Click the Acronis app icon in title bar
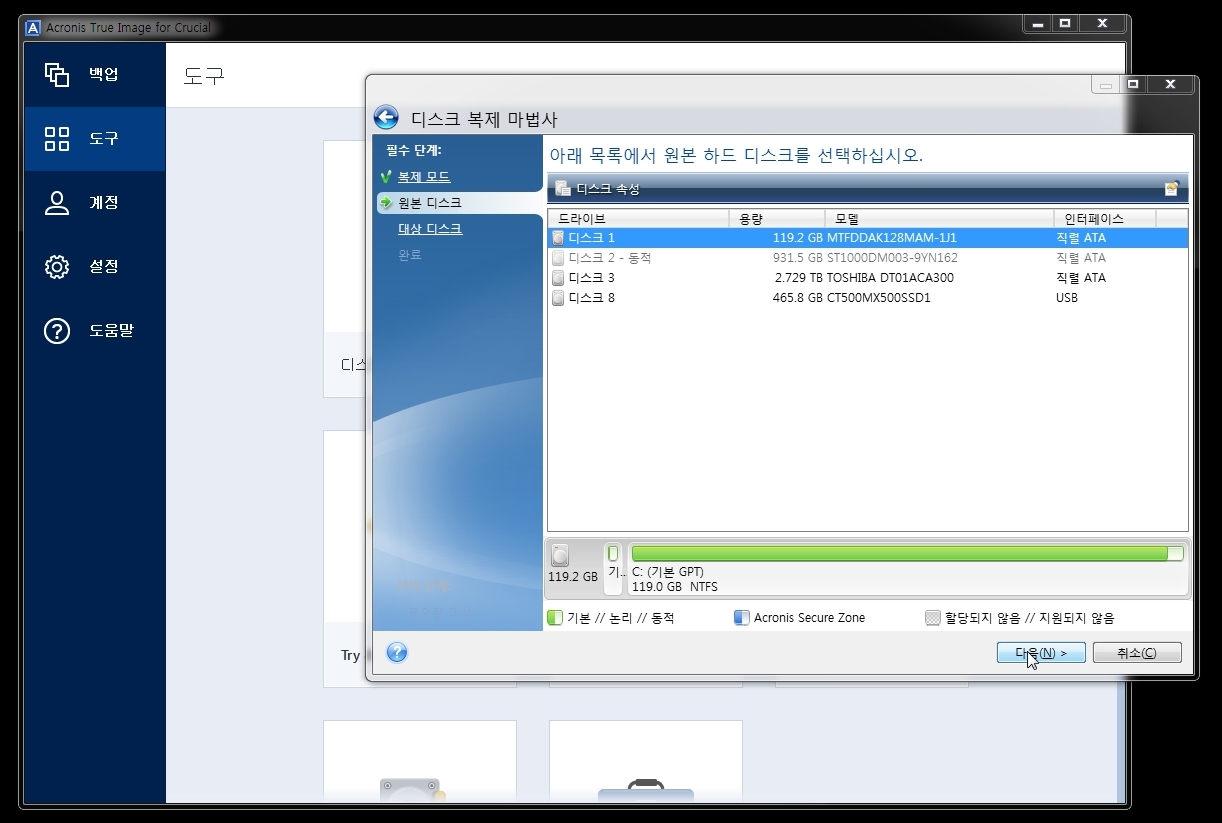The image size is (1222, 823). [x=34, y=27]
